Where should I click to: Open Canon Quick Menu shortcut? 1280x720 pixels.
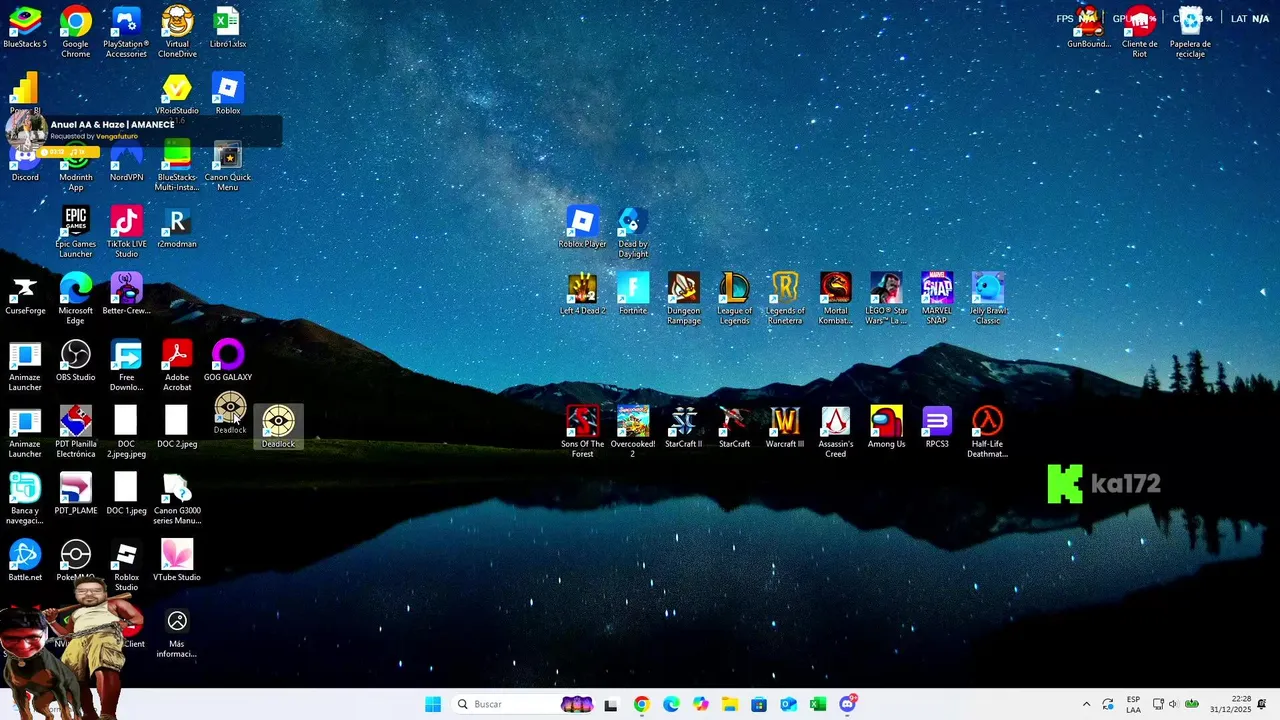(228, 166)
